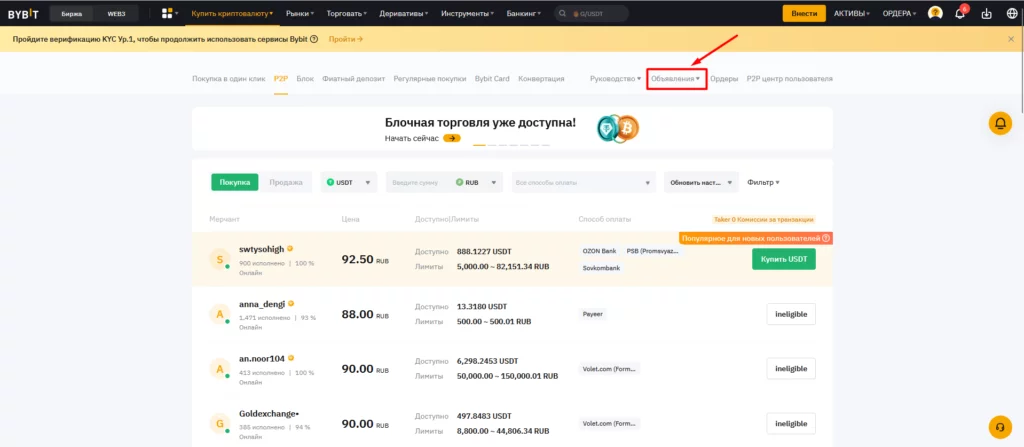Click ineligible button for anna_dengi

(x=791, y=314)
